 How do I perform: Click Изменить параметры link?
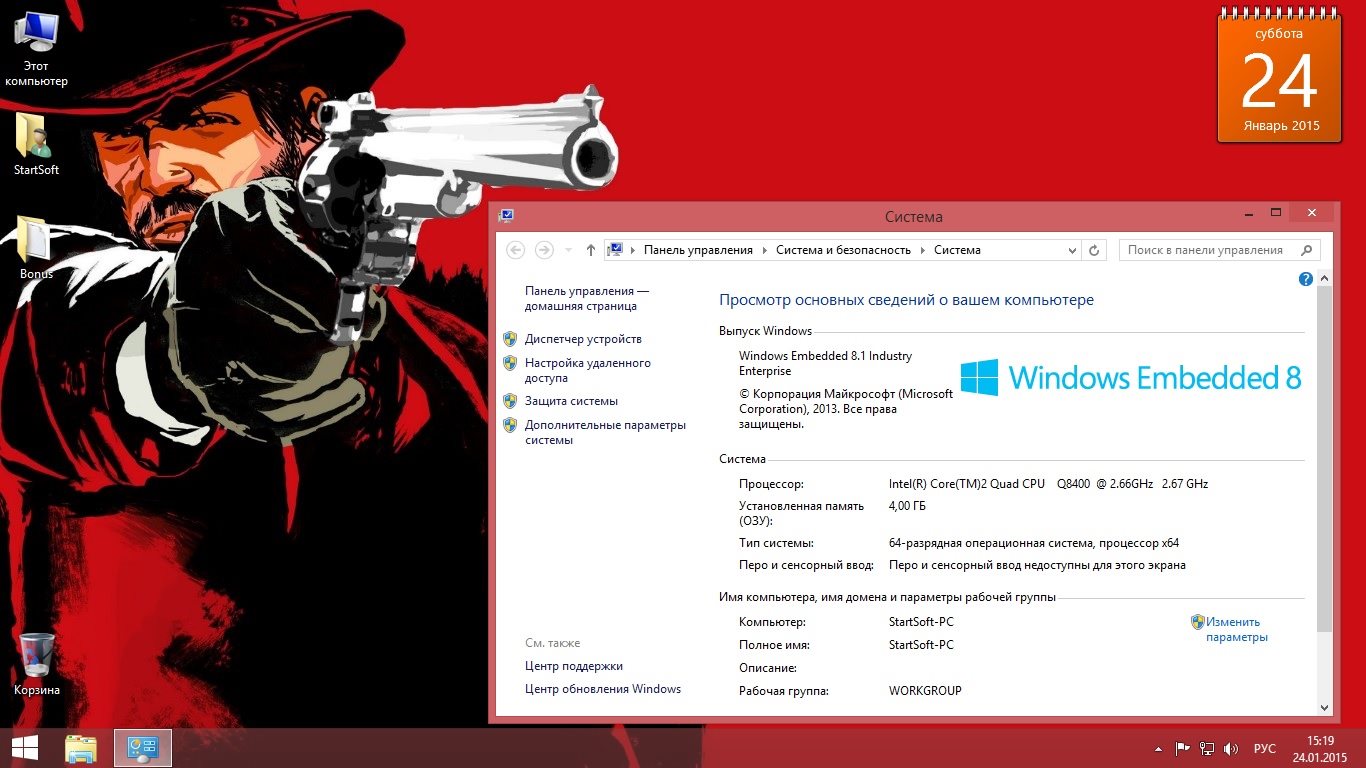1236,629
